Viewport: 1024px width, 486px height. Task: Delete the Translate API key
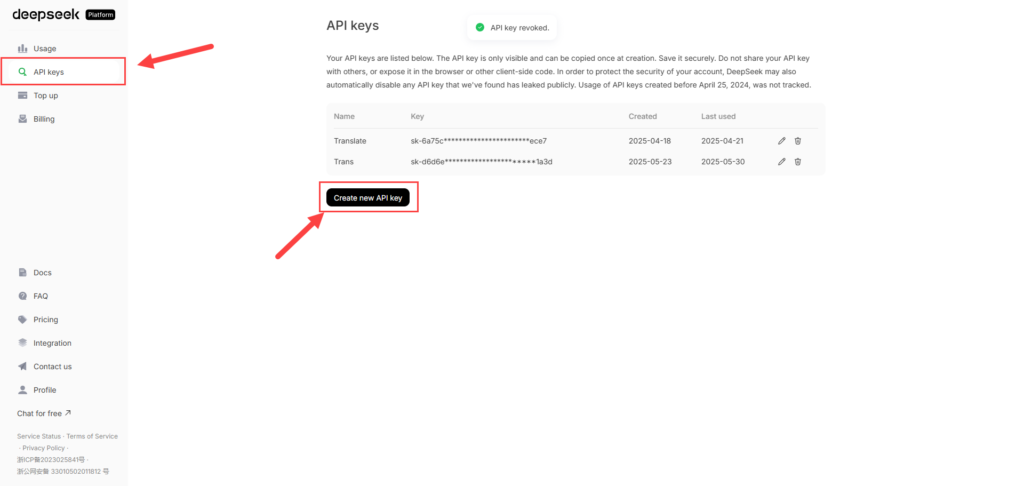click(x=797, y=141)
